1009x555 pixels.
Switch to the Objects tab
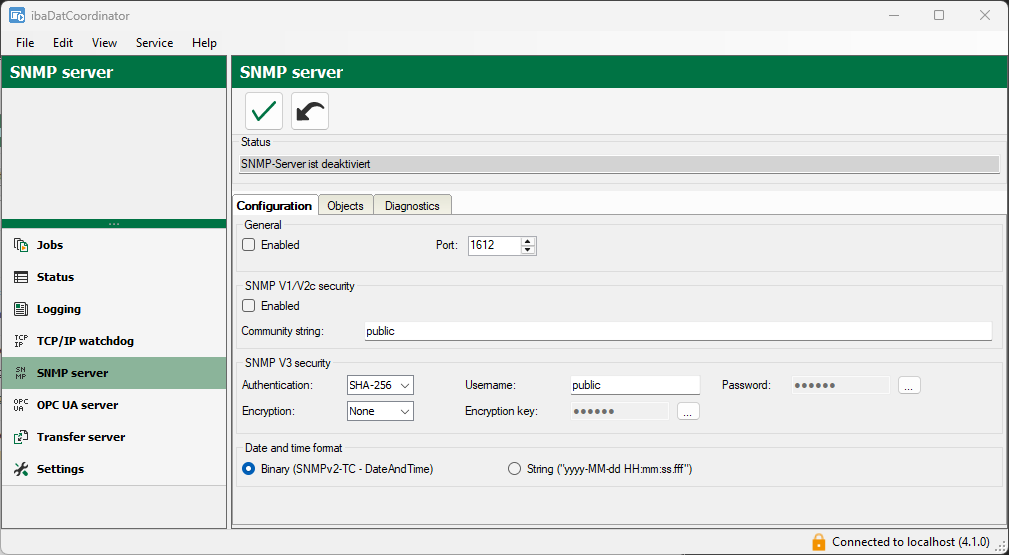click(x=346, y=205)
